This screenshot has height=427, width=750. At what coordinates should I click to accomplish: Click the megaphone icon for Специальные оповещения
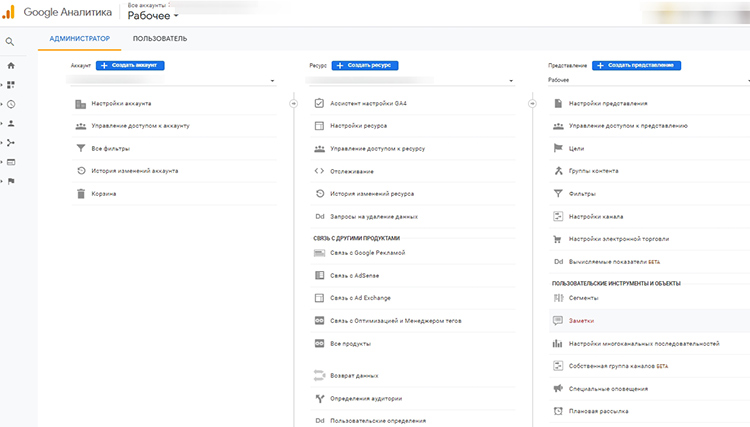[558, 388]
